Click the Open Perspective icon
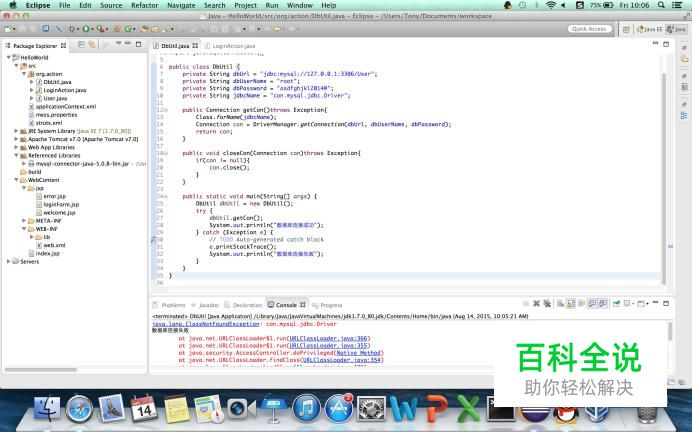The height and width of the screenshot is (432, 692). coord(626,29)
